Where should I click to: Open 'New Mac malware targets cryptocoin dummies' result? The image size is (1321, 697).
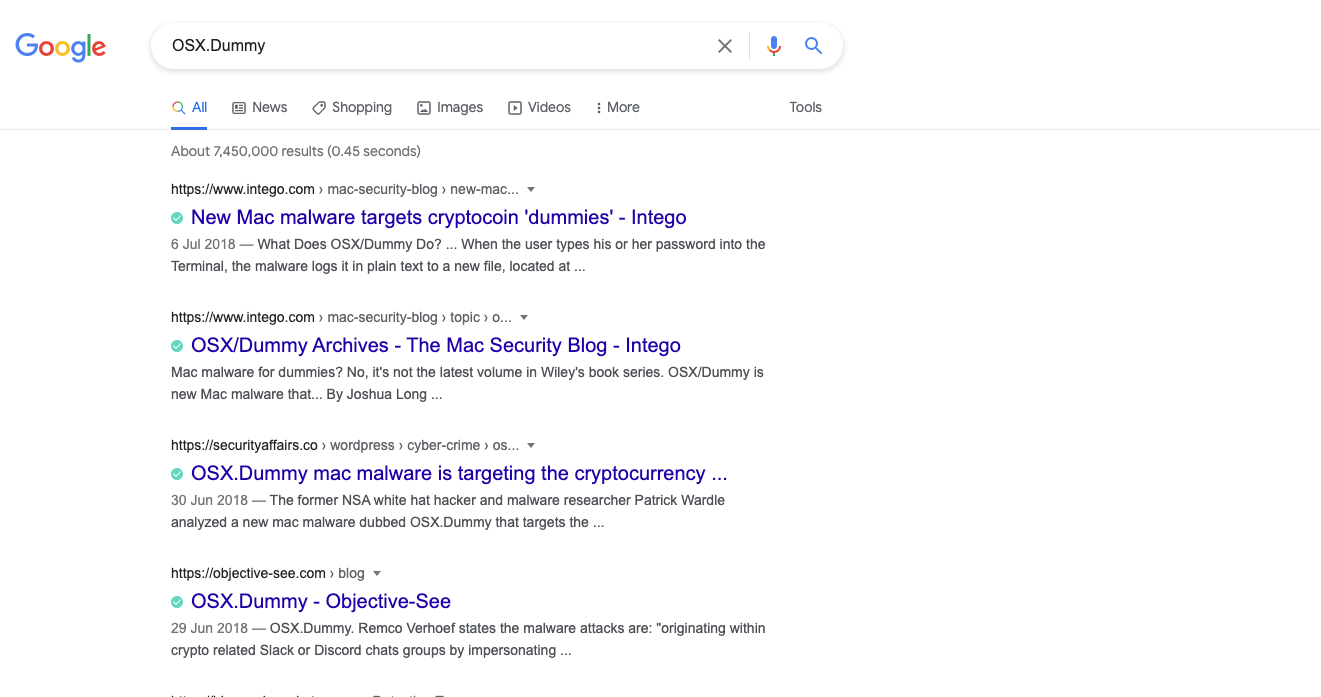coord(439,218)
